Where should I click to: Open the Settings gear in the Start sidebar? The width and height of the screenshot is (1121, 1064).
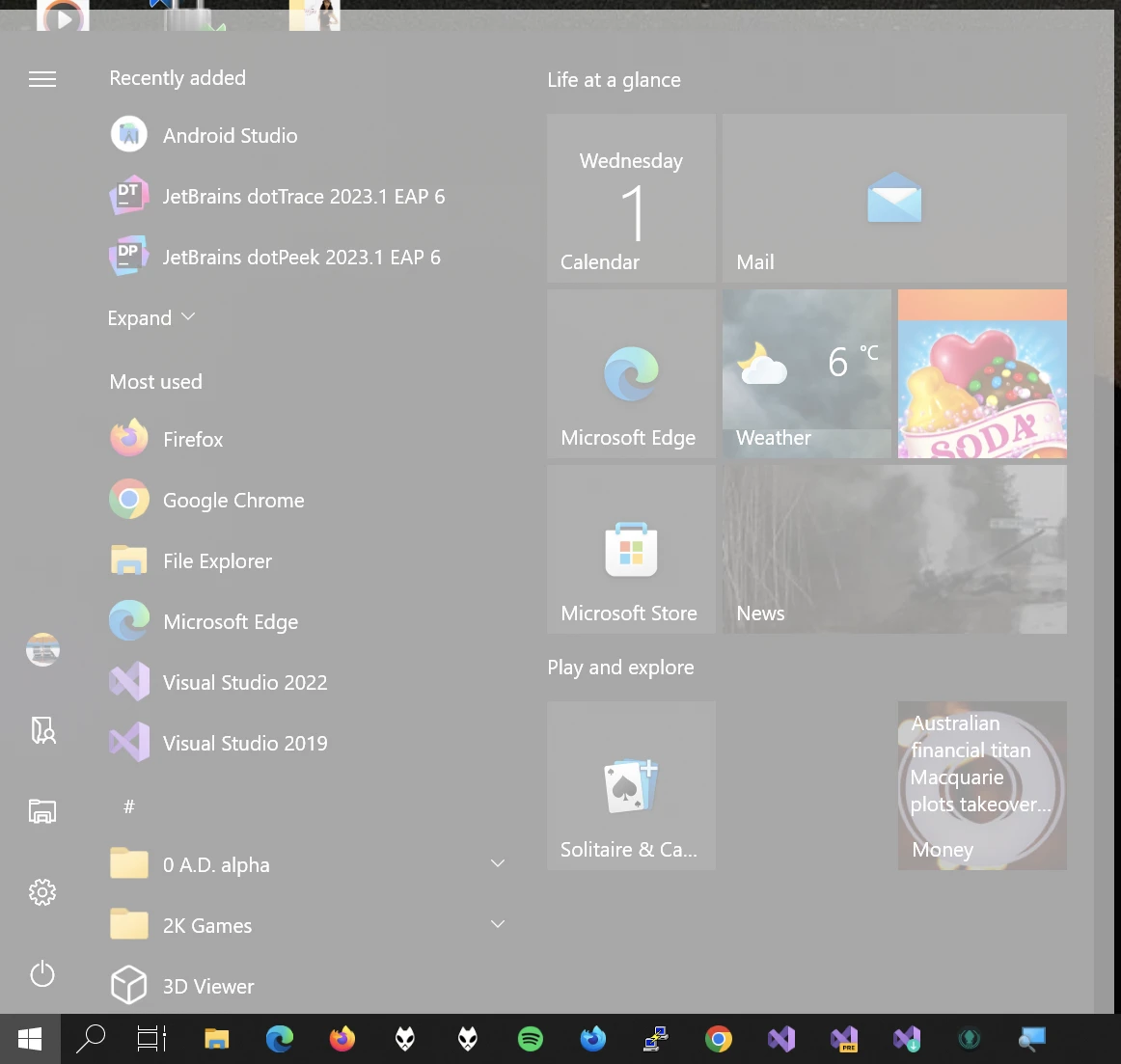pyautogui.click(x=42, y=891)
